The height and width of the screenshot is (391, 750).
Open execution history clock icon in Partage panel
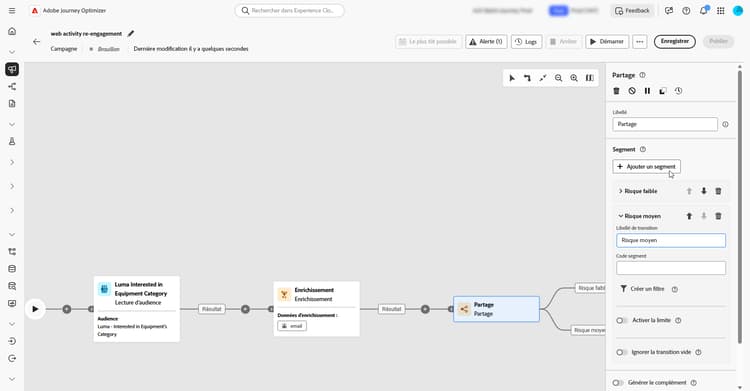click(678, 91)
